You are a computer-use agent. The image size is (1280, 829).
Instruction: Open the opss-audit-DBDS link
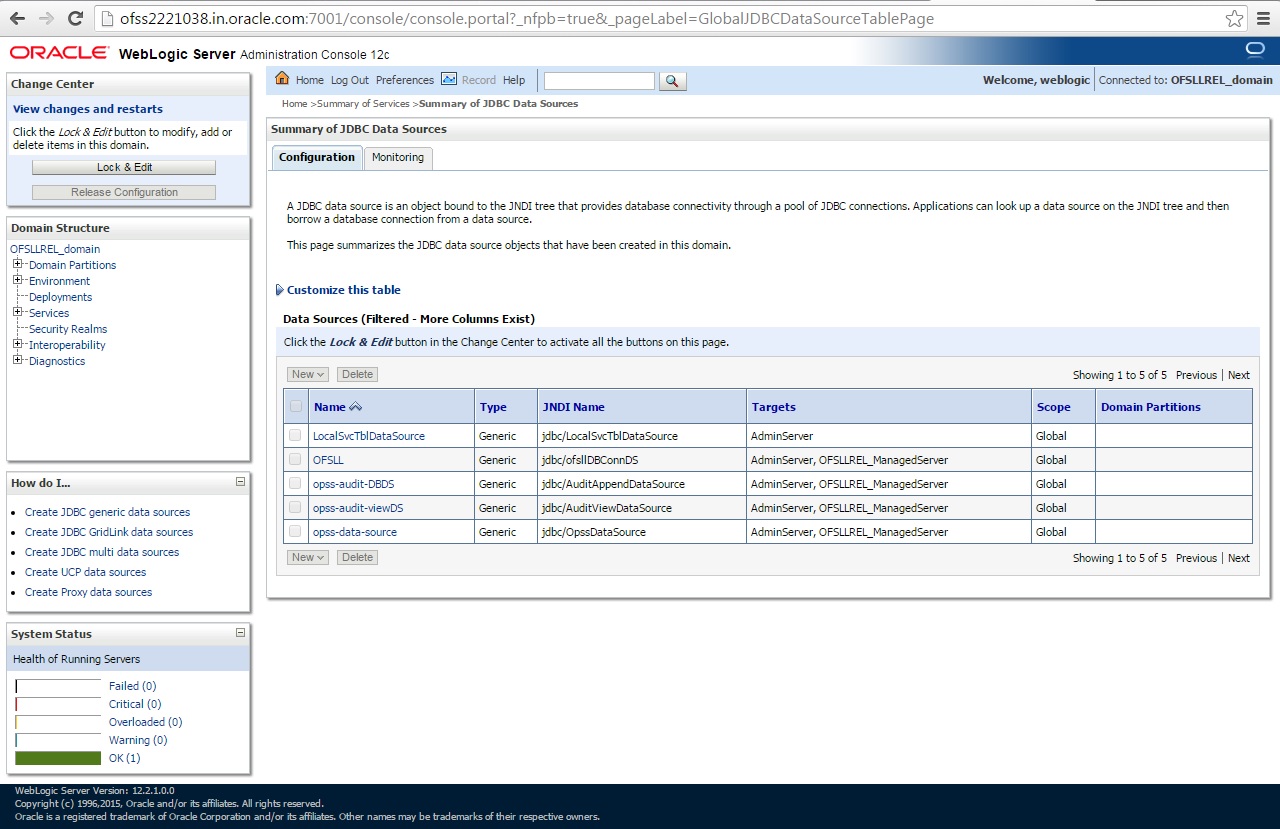point(353,484)
